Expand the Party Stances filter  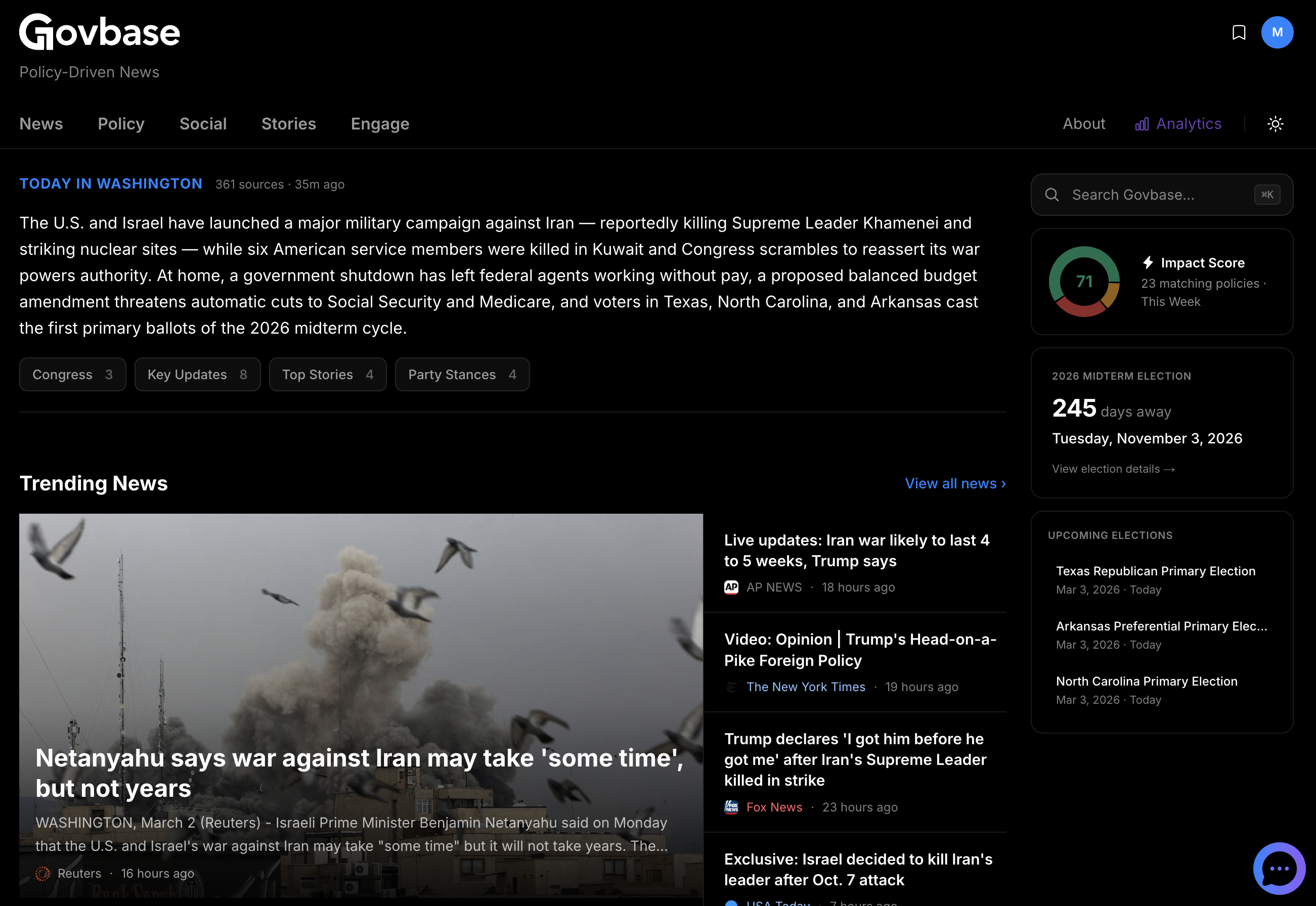[x=462, y=374]
